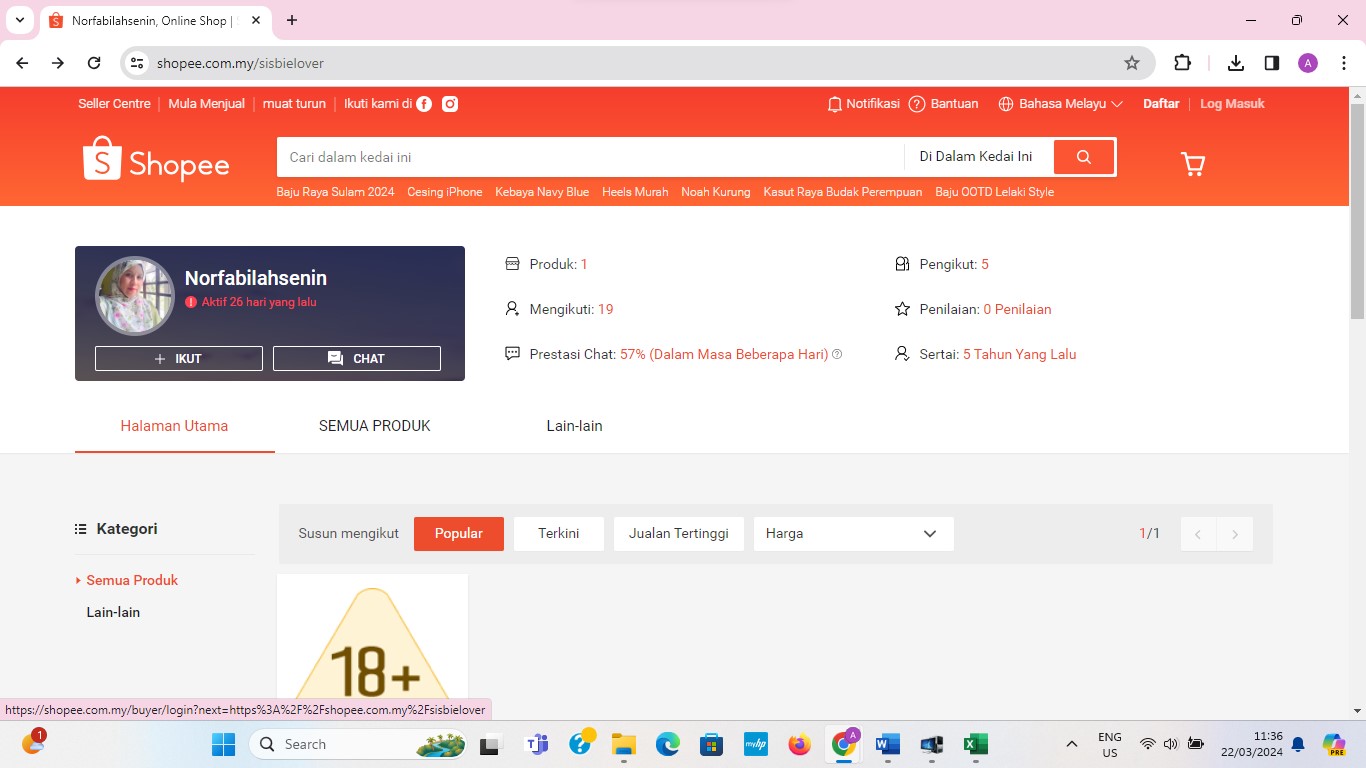This screenshot has width=1366, height=768.
Task: Open the Facebook icon beside Ikuti kami di
Action: click(x=424, y=103)
